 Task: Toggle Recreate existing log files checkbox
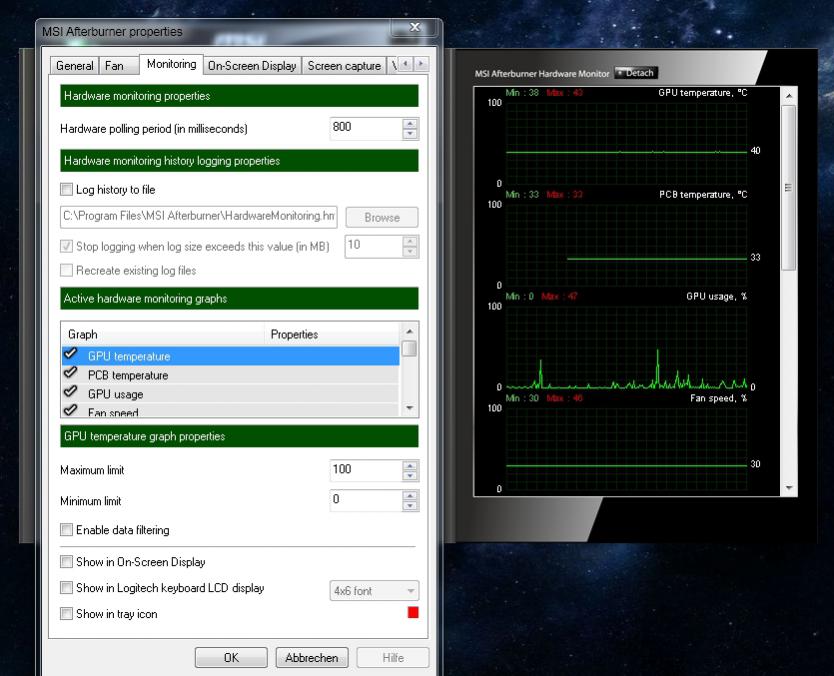pos(66,270)
